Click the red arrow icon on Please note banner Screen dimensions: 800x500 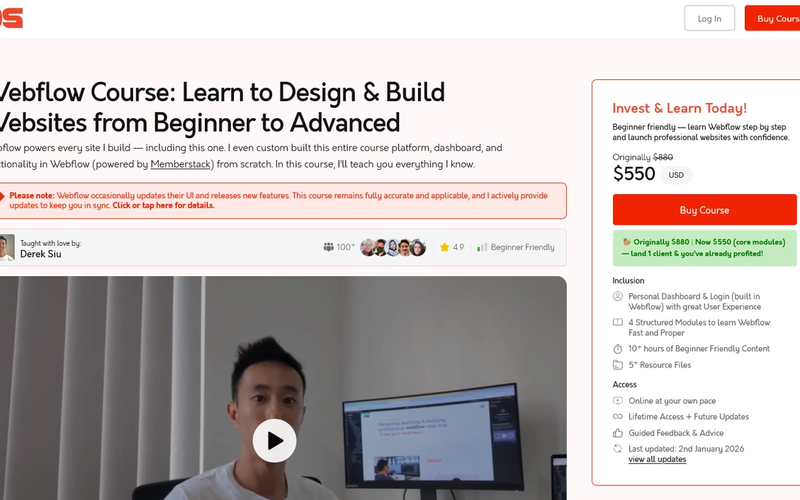2,196
